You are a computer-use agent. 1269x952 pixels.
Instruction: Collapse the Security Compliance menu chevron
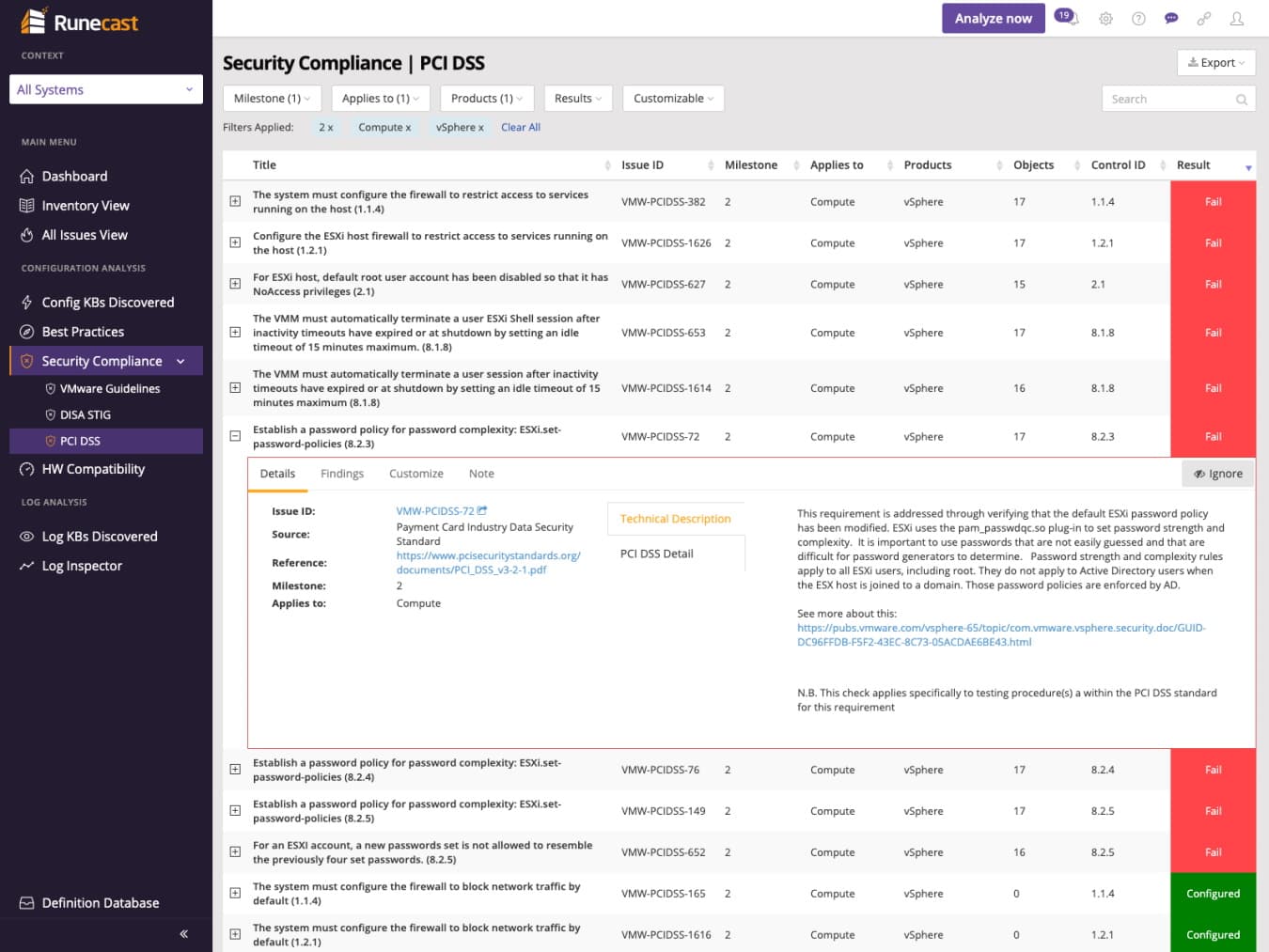[x=181, y=361]
